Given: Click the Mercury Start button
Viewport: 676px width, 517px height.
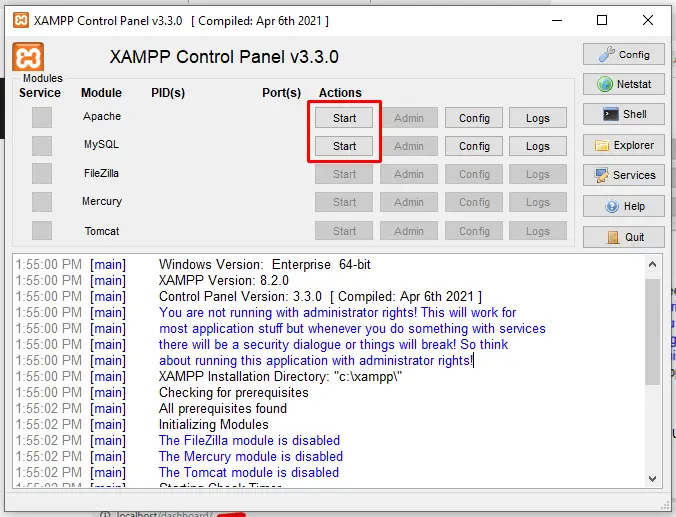Looking at the screenshot, I should point(344,202).
